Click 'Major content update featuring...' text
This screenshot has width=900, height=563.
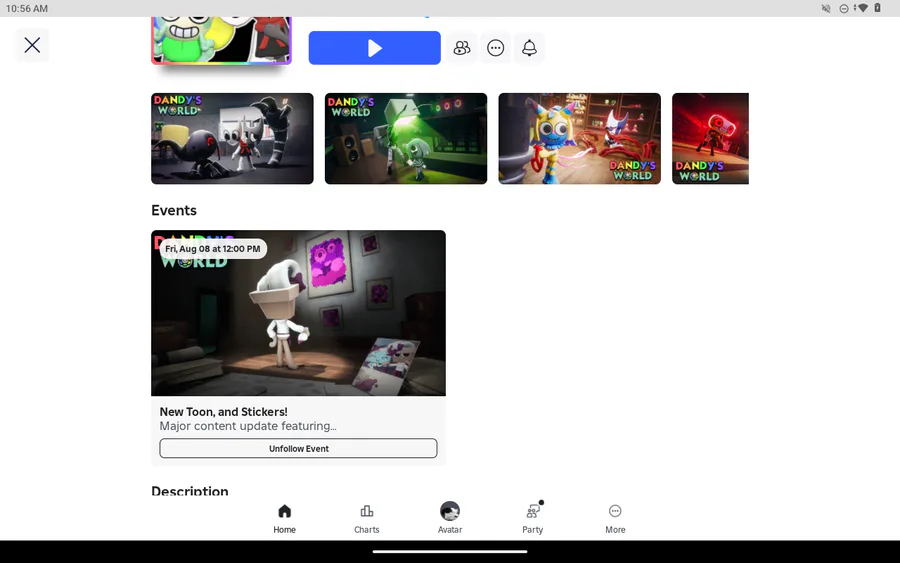[x=248, y=426]
